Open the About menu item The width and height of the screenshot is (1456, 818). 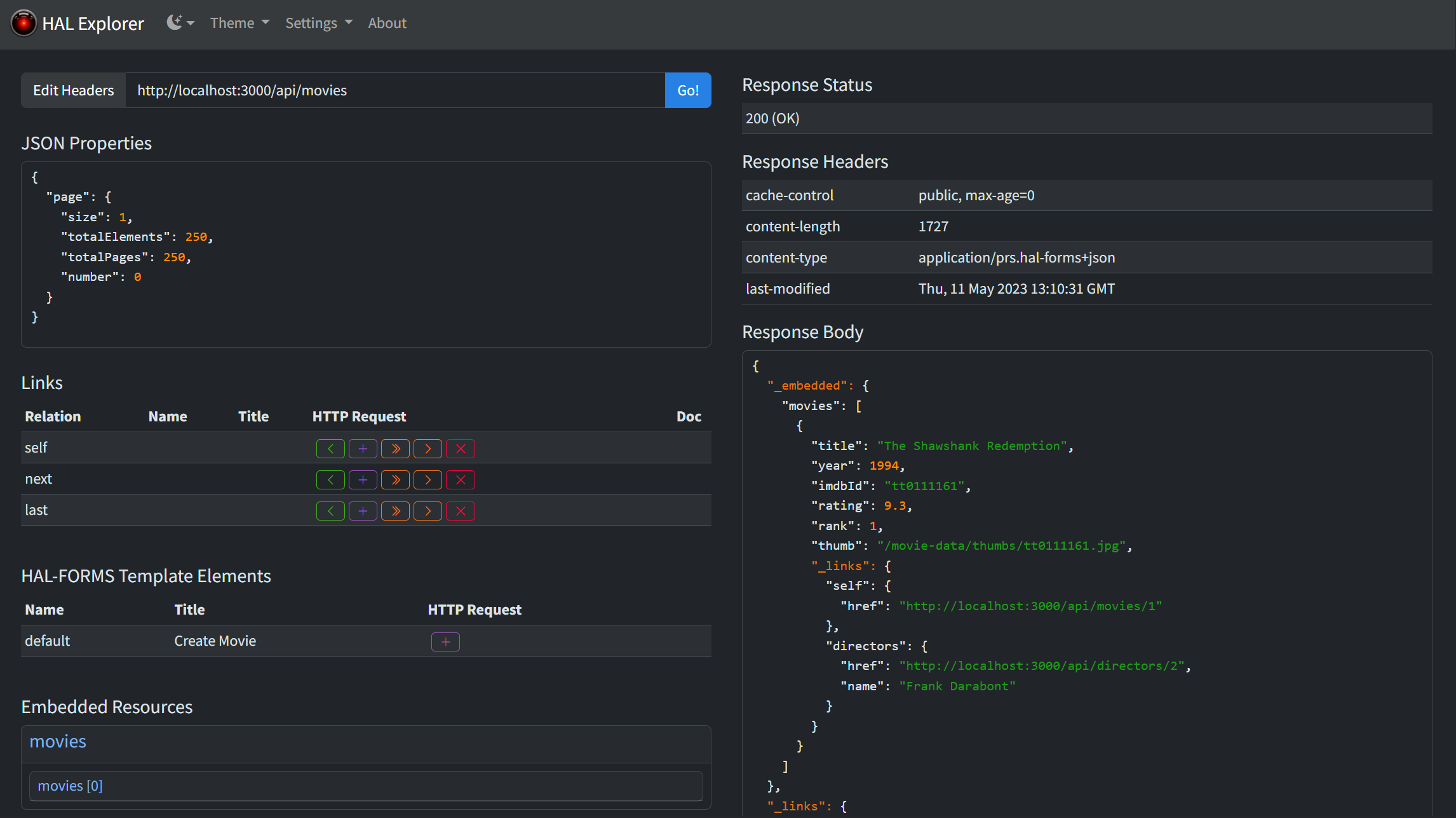(387, 23)
